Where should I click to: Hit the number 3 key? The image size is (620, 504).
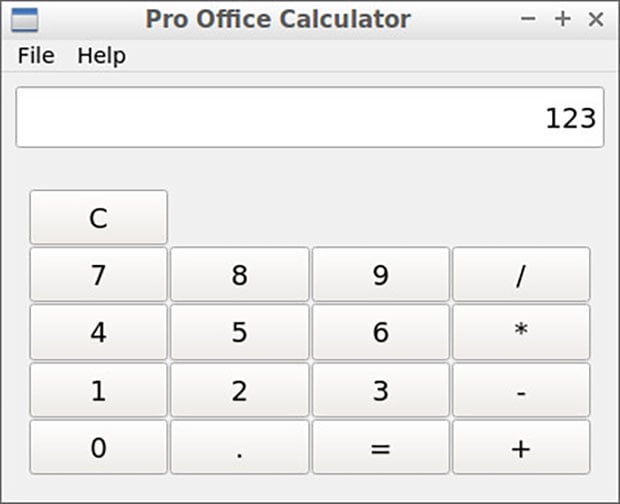pos(380,390)
